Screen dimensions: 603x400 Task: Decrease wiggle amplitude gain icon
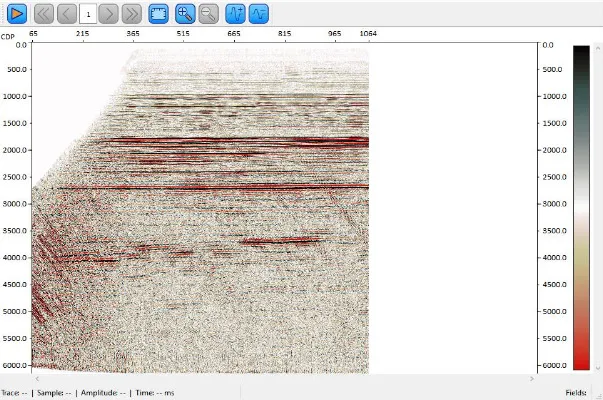coord(259,14)
